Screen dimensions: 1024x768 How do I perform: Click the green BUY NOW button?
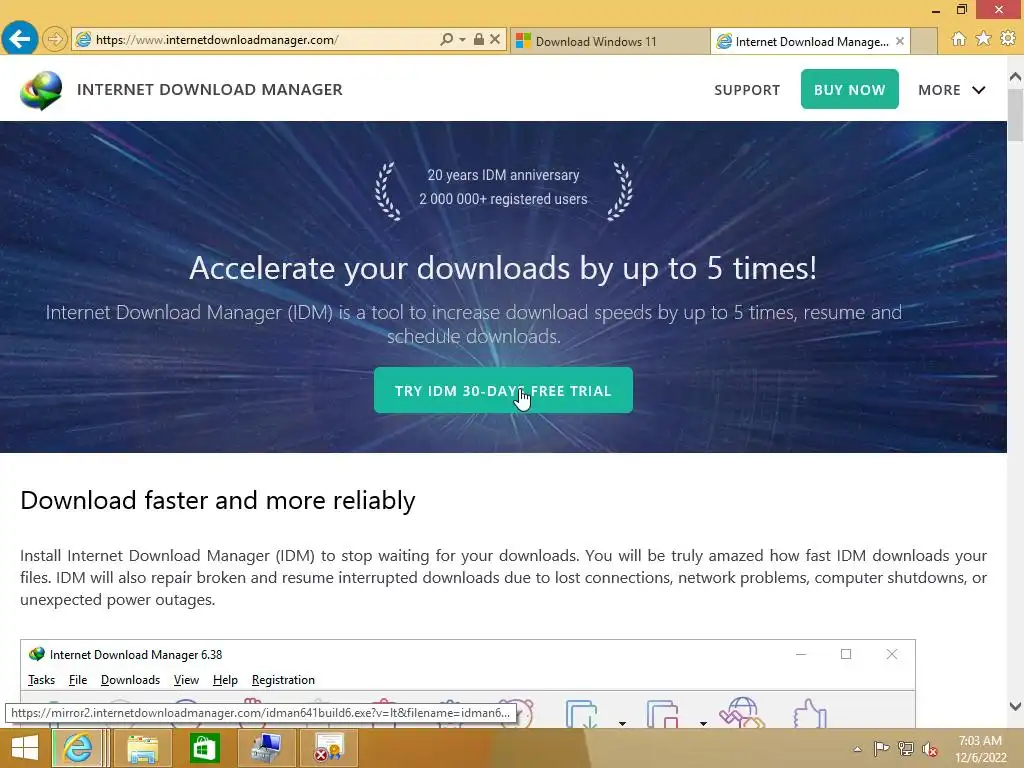tap(850, 89)
